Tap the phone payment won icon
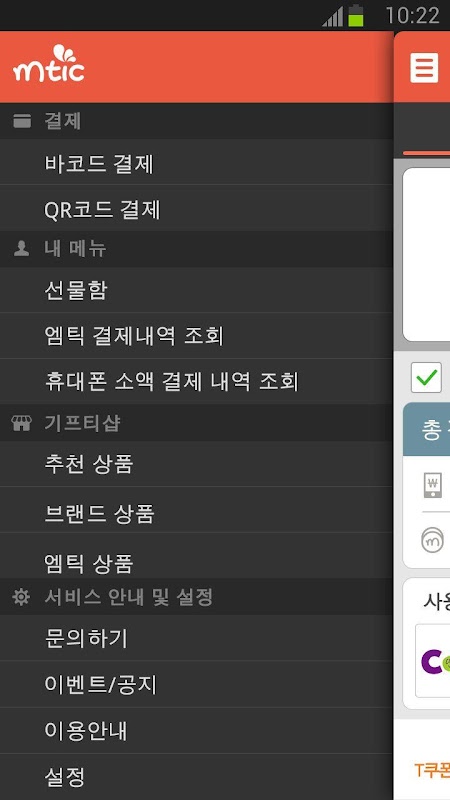Screen dimensions: 450x800 click(x=433, y=485)
